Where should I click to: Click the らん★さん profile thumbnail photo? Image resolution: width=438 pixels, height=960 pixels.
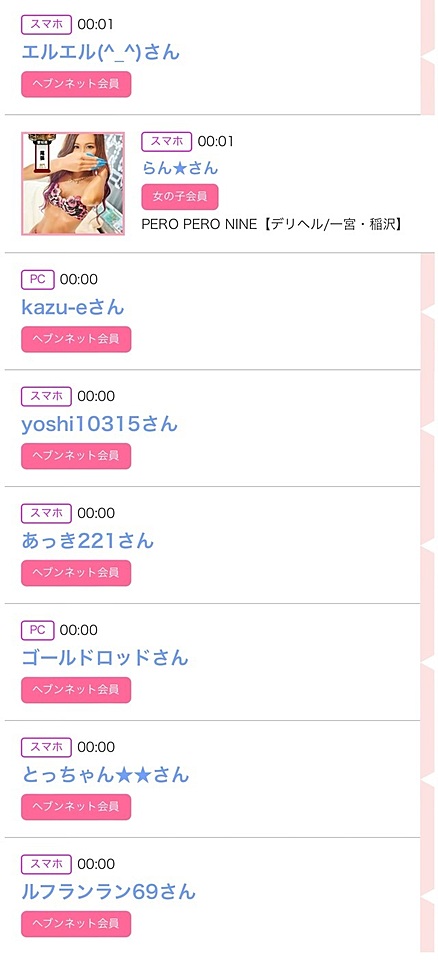[x=73, y=184]
